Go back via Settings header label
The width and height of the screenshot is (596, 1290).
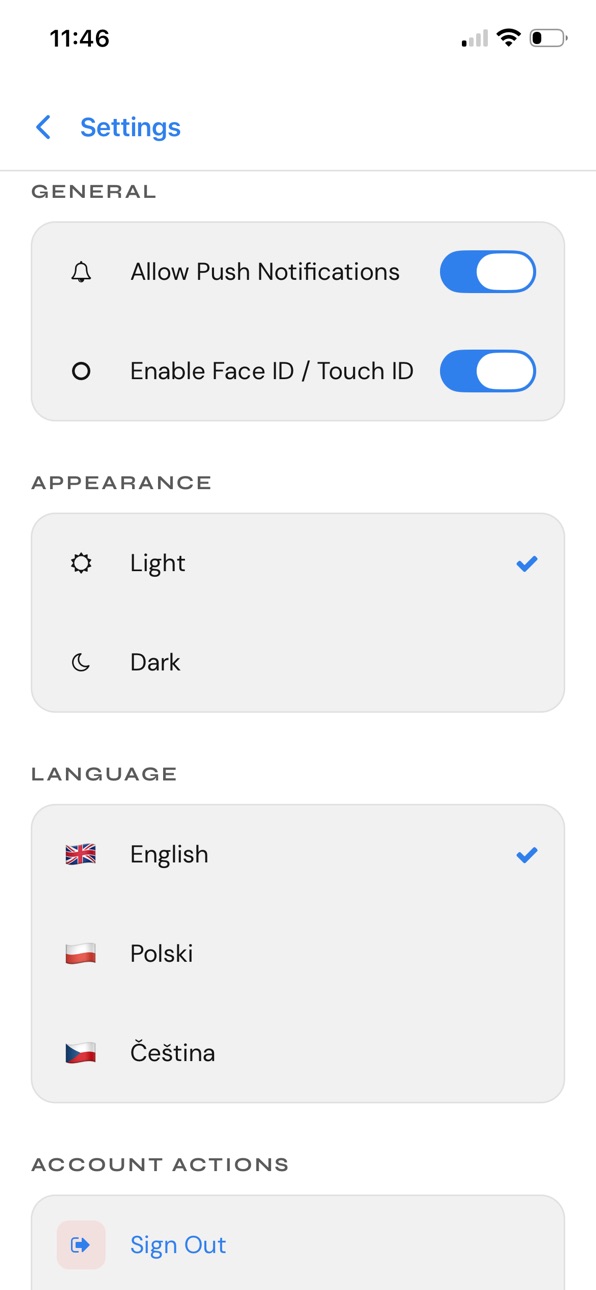coord(130,127)
